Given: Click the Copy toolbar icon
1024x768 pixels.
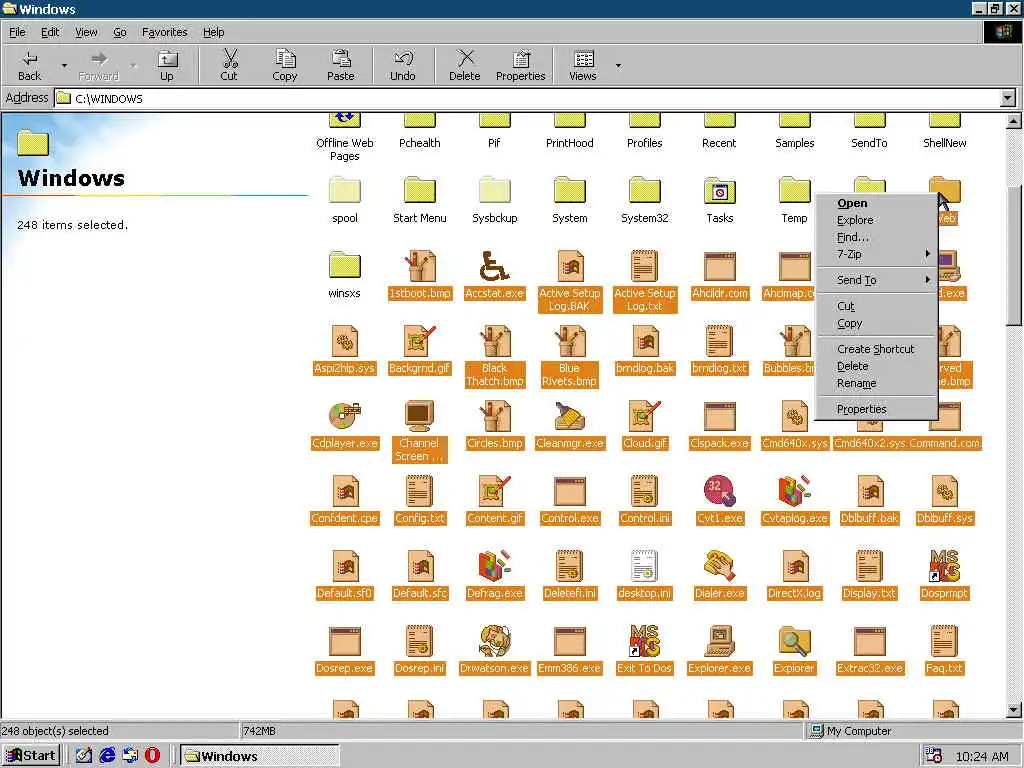Looking at the screenshot, I should pyautogui.click(x=285, y=59).
